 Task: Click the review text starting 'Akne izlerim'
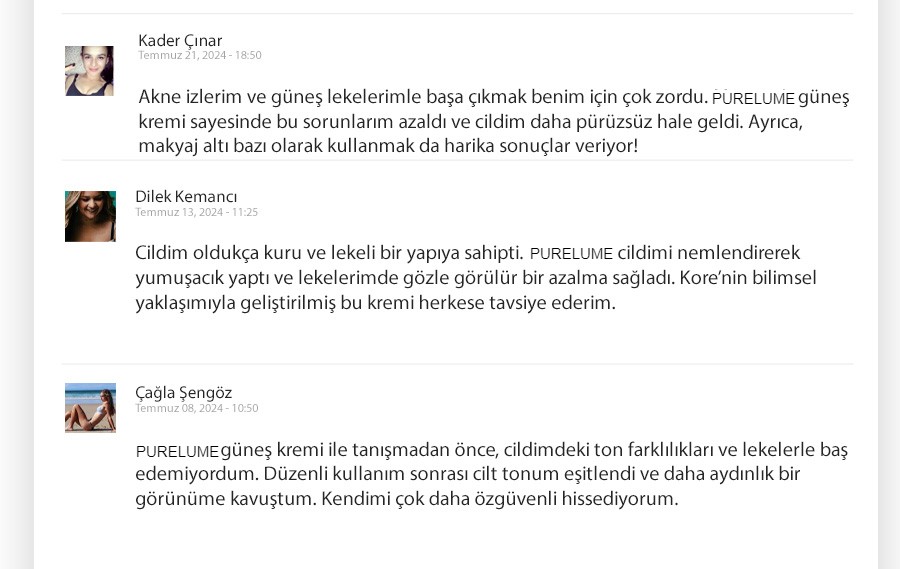(x=494, y=121)
